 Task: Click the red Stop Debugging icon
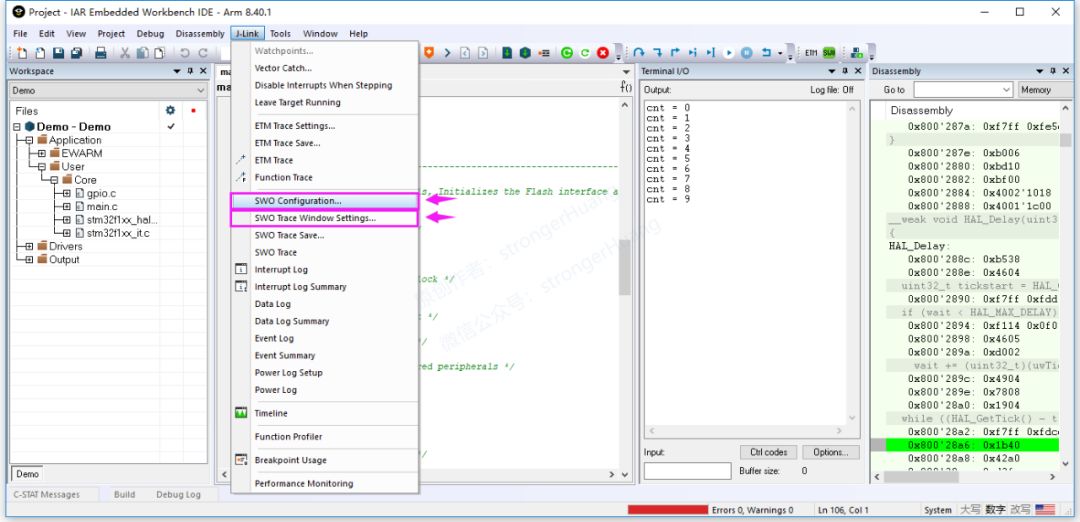coord(603,53)
